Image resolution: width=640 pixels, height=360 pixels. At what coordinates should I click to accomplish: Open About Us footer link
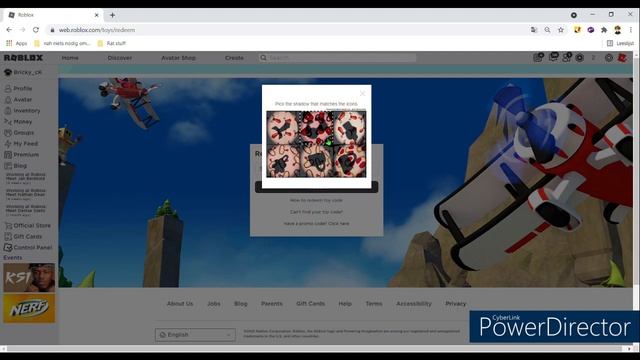(180, 304)
